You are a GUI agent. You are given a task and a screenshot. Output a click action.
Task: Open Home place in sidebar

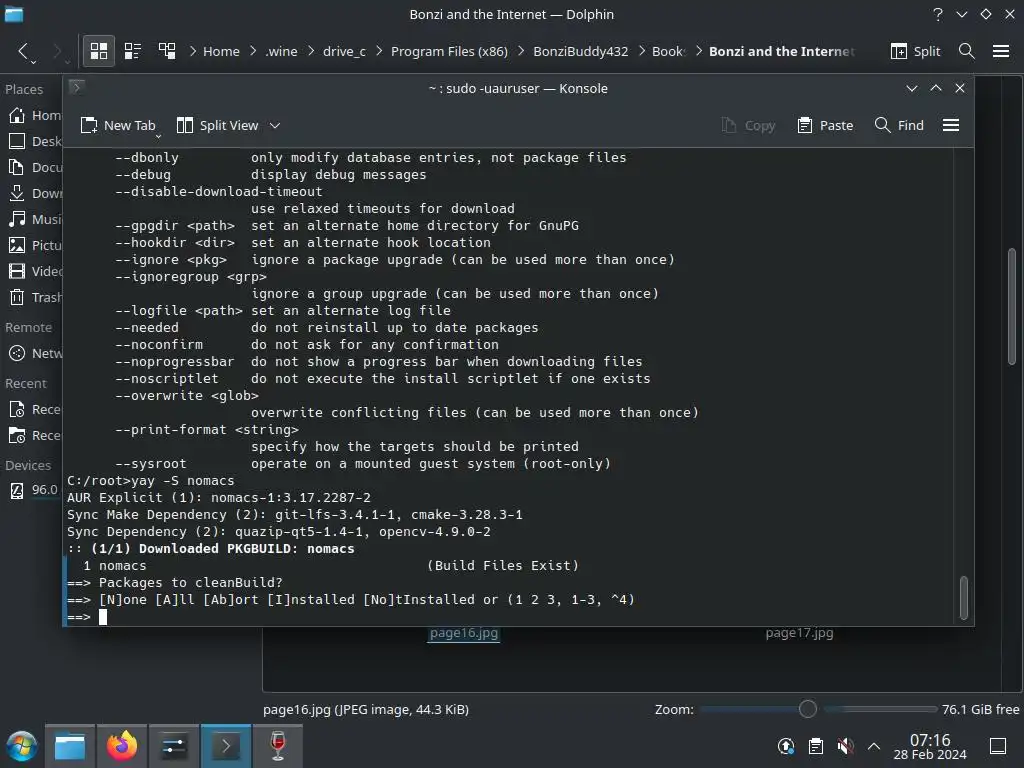34,116
